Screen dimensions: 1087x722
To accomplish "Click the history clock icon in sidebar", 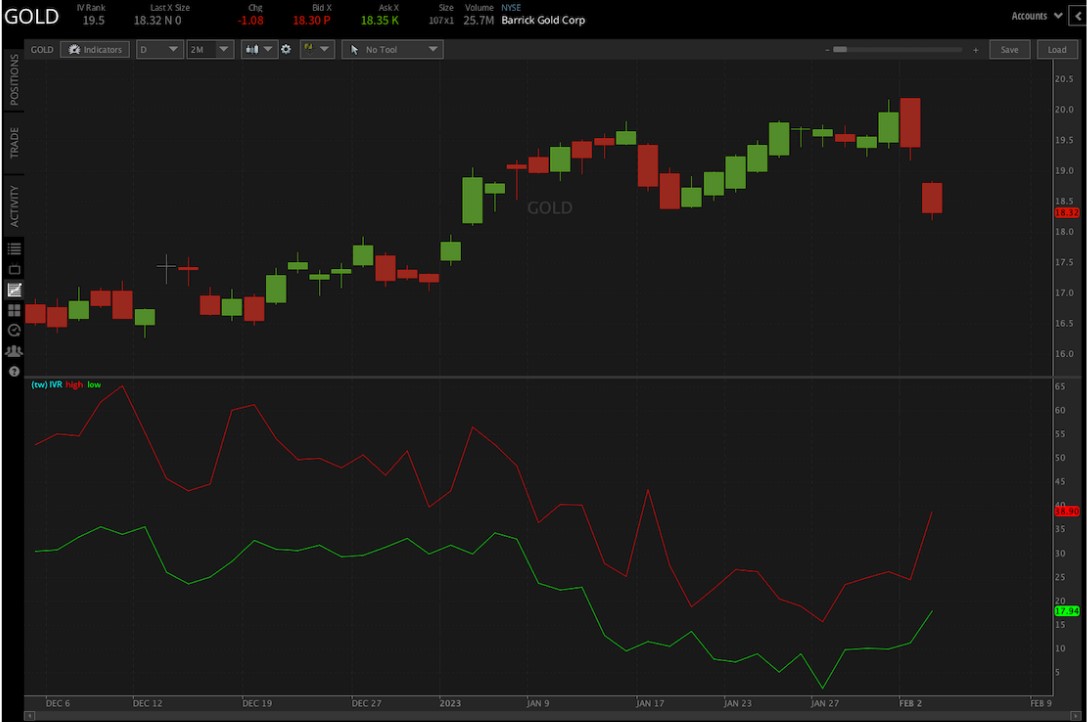I will point(13,330).
